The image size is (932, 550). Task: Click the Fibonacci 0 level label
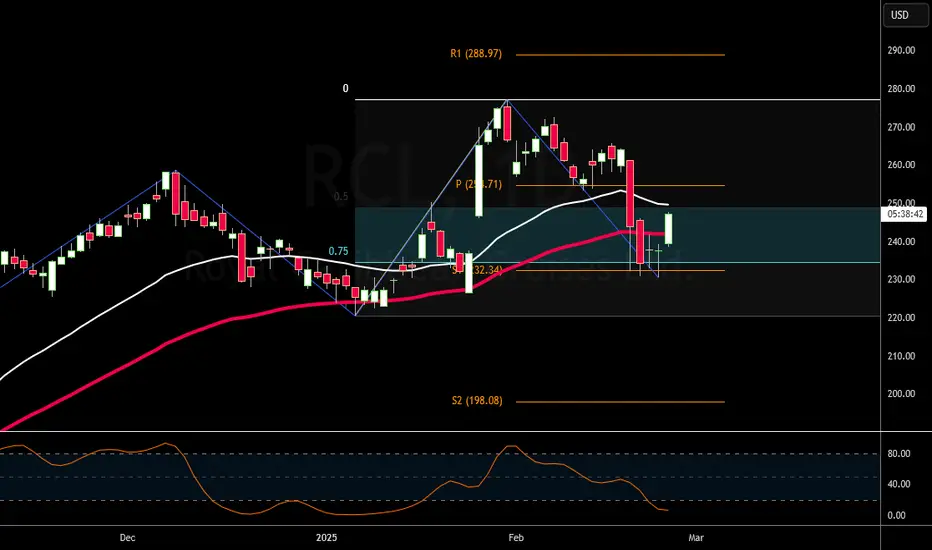[x=345, y=89]
